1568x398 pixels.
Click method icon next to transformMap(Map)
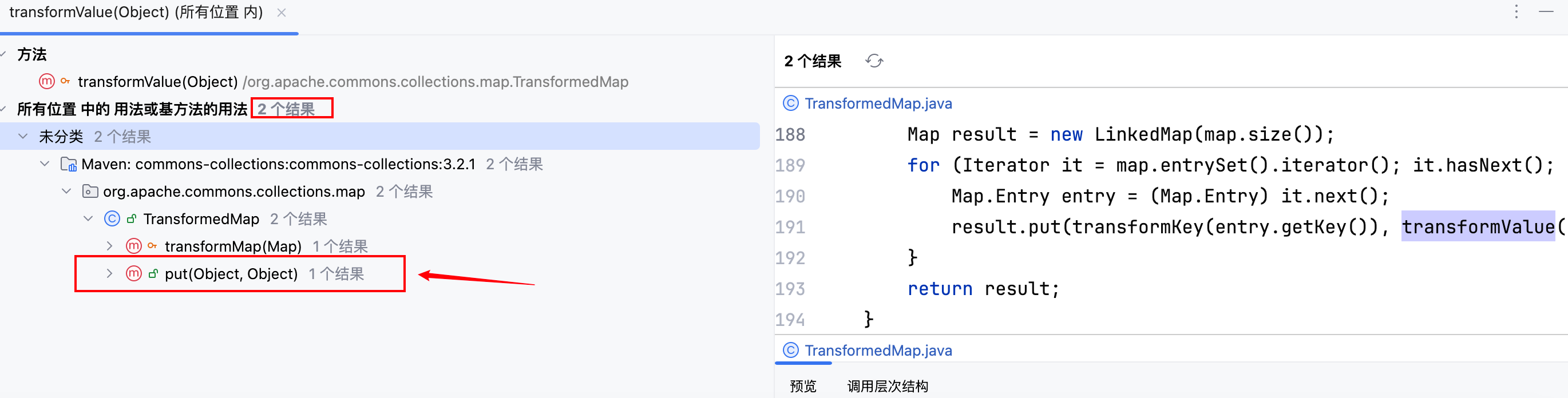point(133,246)
